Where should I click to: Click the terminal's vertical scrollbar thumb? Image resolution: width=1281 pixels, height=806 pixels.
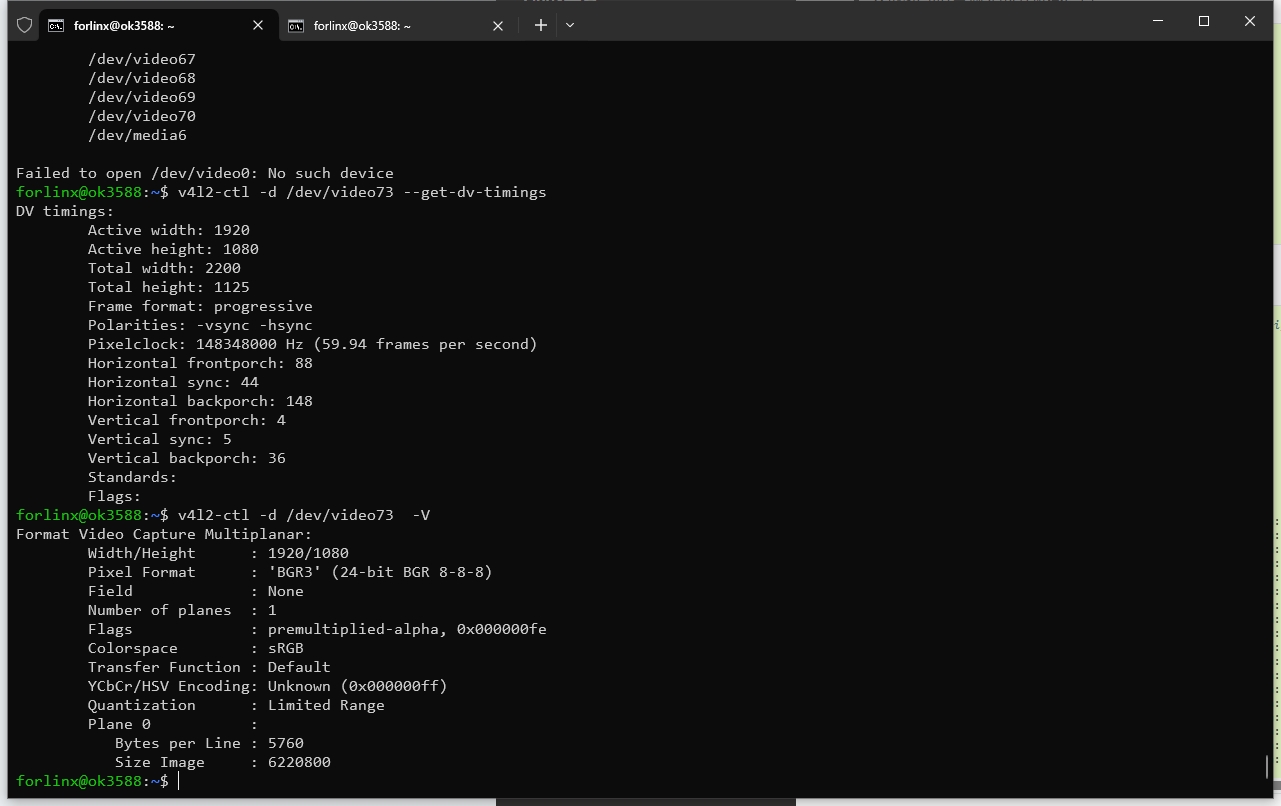[x=1267, y=767]
